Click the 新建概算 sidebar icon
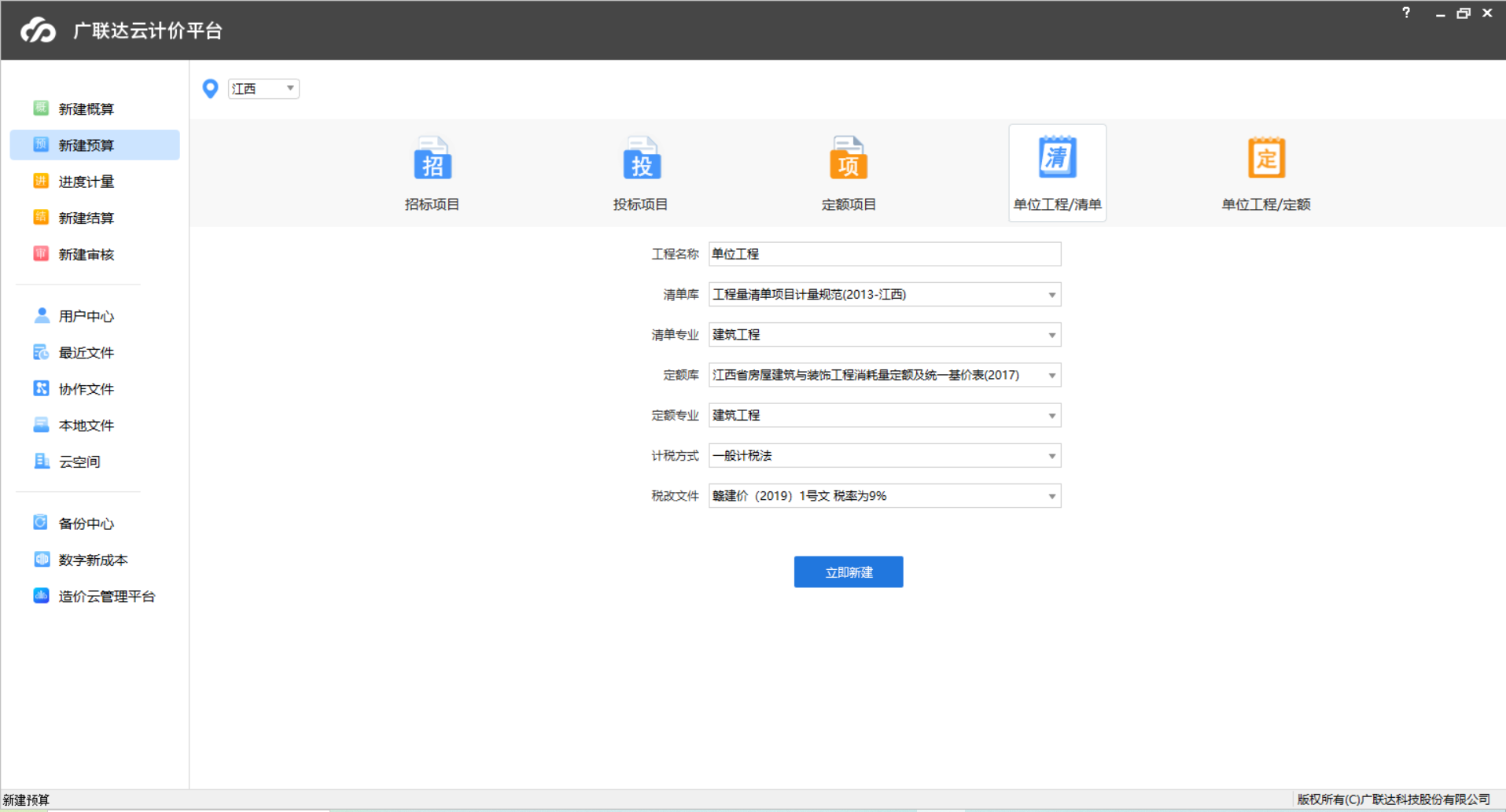This screenshot has width=1506, height=812. point(41,108)
